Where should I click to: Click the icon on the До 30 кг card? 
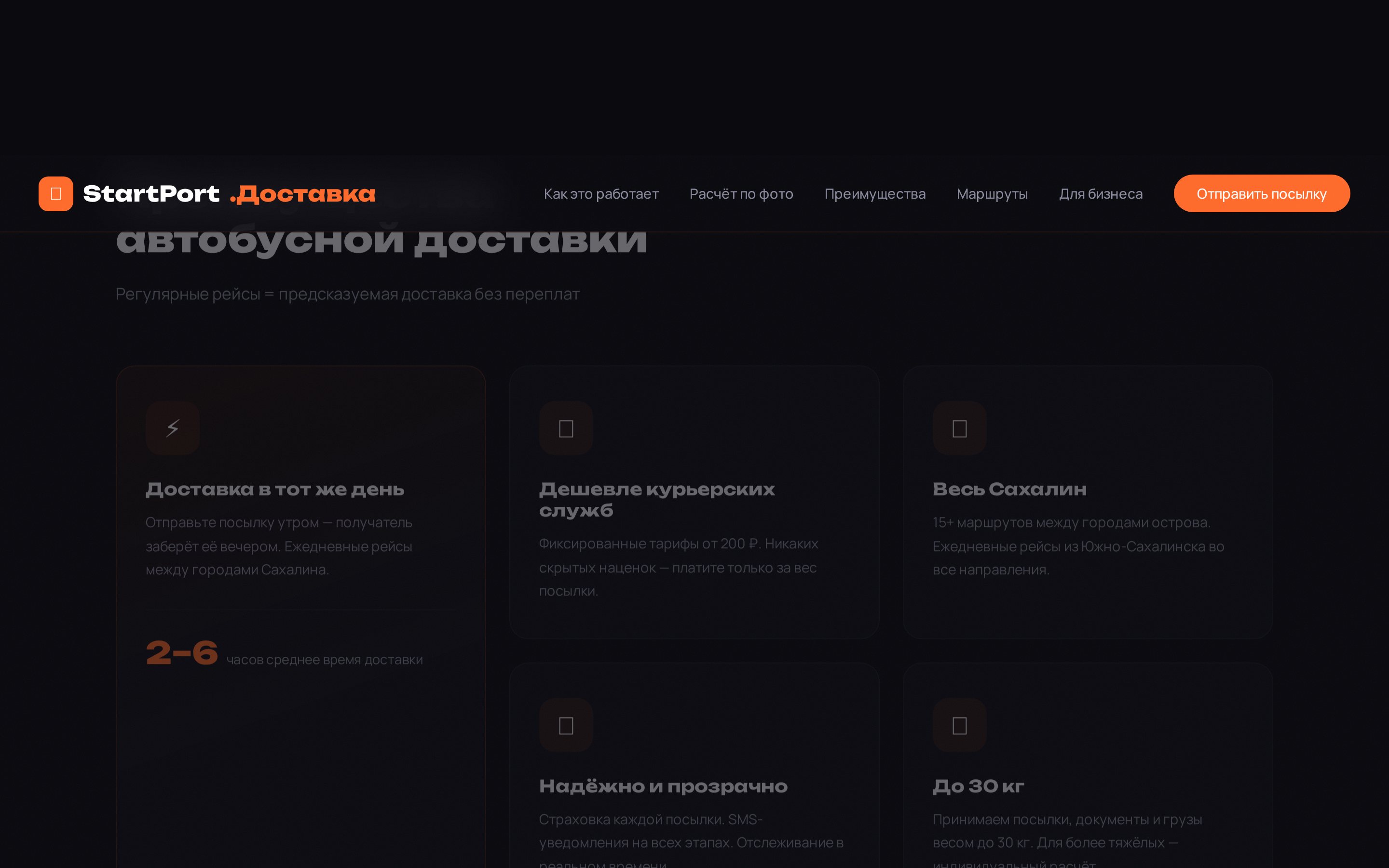pos(960,725)
